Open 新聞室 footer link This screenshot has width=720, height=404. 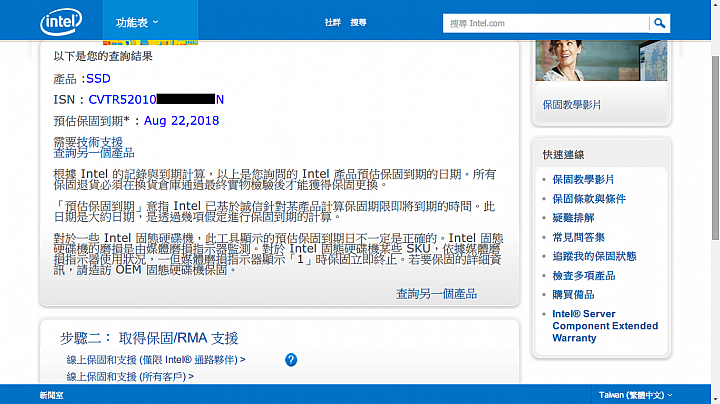pos(51,395)
